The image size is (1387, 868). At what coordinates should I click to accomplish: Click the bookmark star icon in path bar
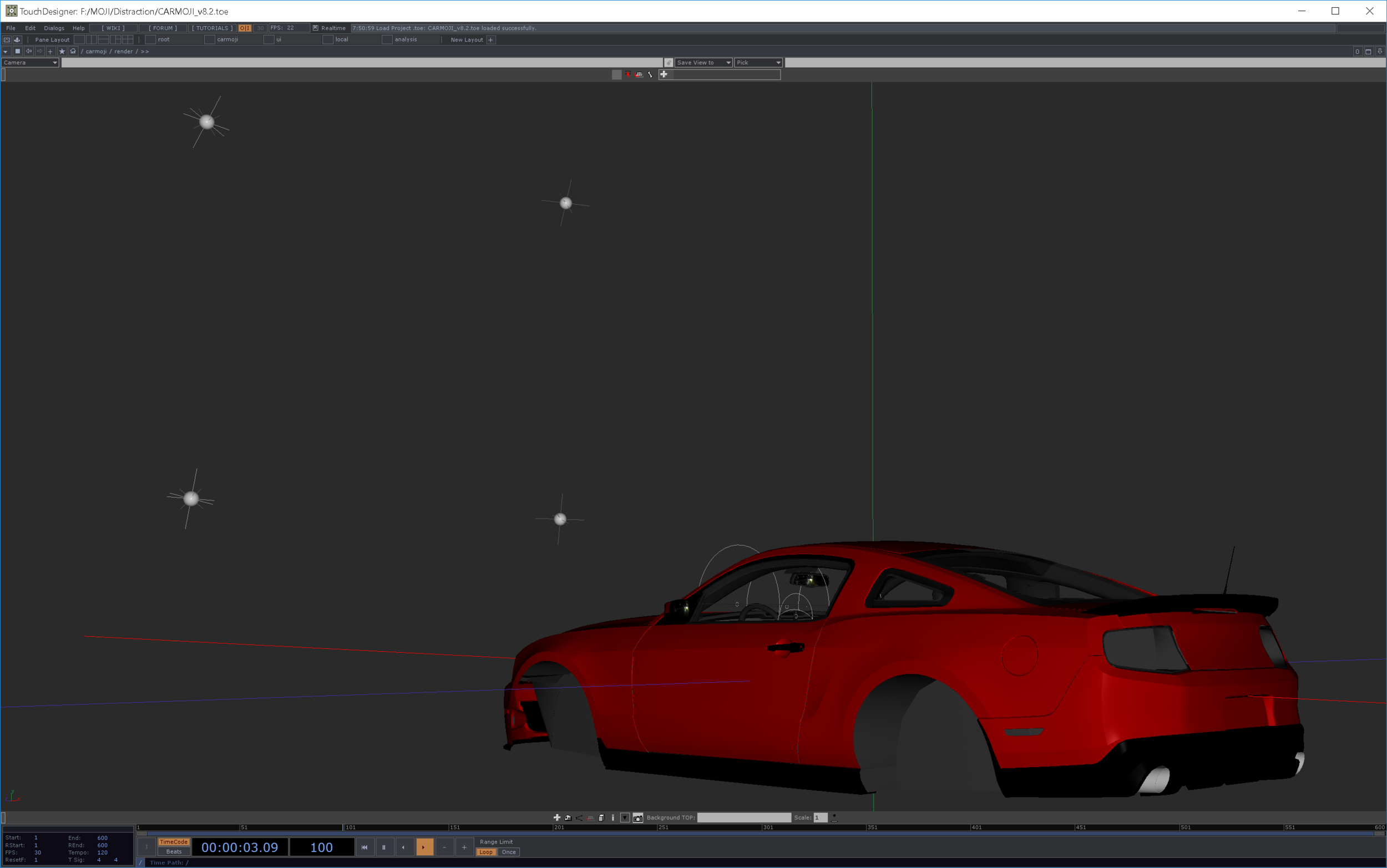click(62, 51)
